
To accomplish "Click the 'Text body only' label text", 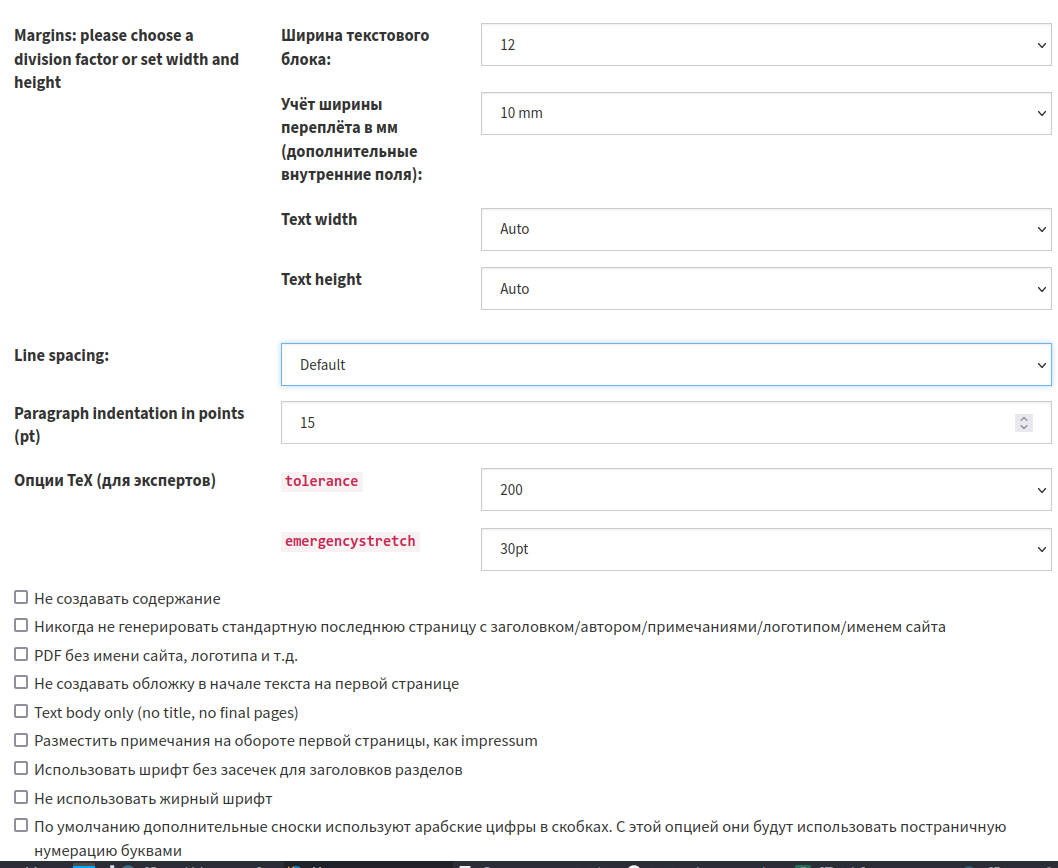I will [166, 713].
